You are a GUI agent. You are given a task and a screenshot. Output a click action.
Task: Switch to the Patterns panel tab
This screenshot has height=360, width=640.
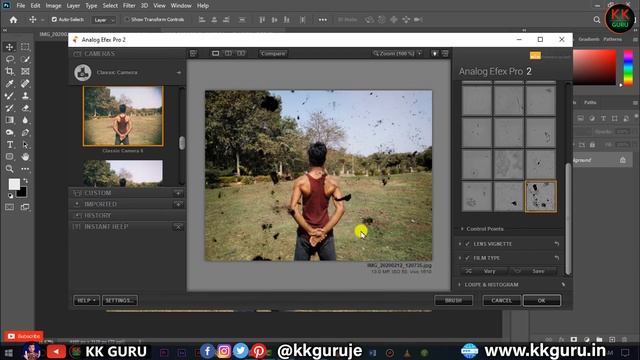[x=612, y=39]
